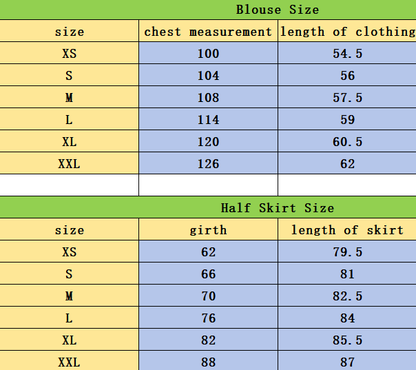Select the Blouse Size header cell

tap(208, 9)
